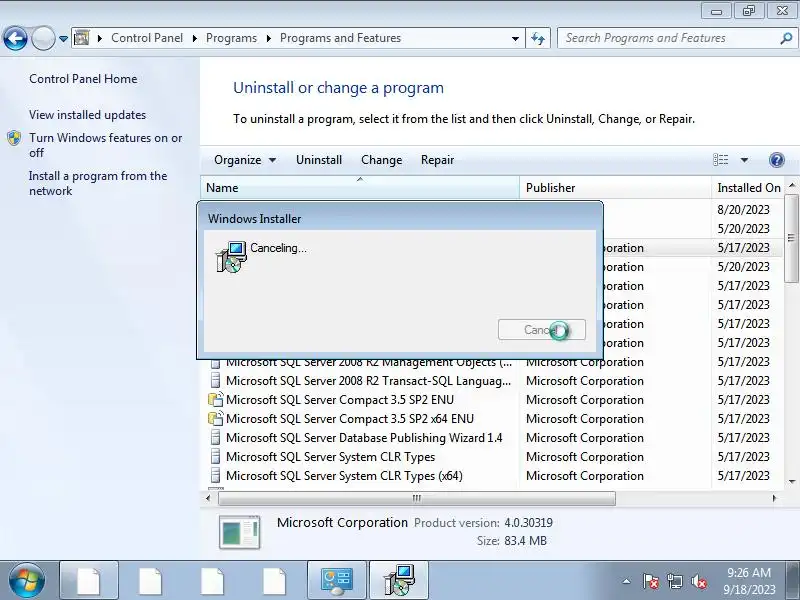The image size is (800, 600).
Task: Click the change view icon
Action: (x=720, y=160)
